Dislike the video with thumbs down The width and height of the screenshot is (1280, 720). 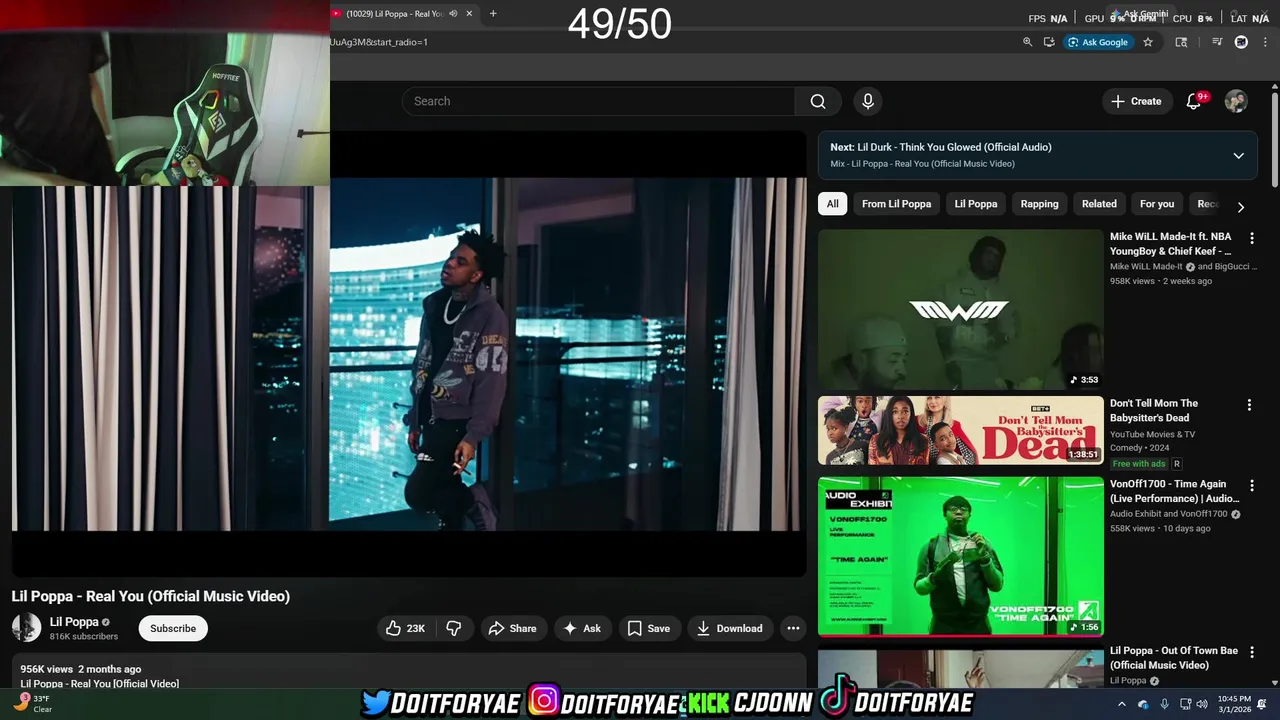[454, 628]
